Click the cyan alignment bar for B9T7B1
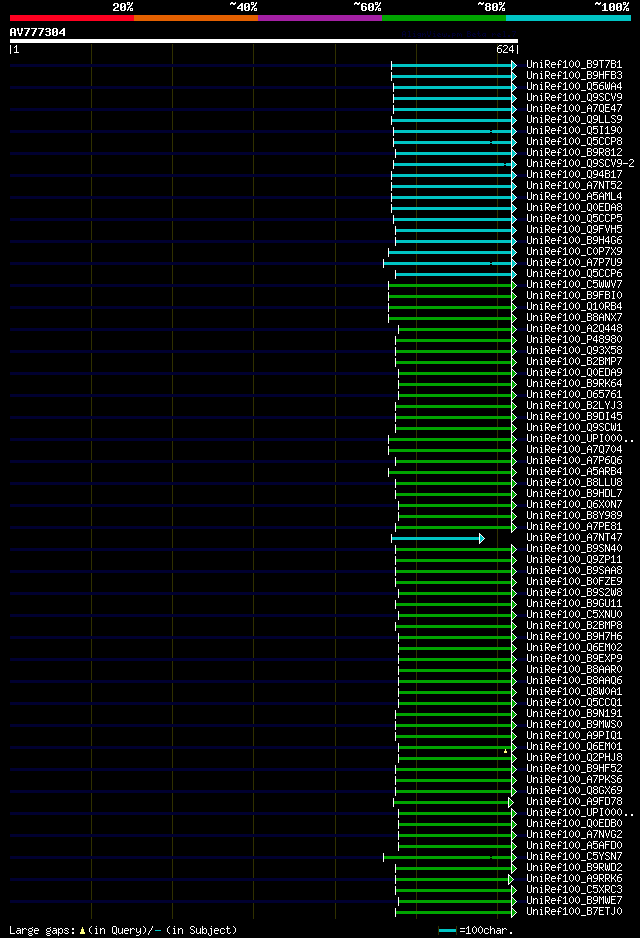This screenshot has height=938, width=640. click(x=452, y=65)
